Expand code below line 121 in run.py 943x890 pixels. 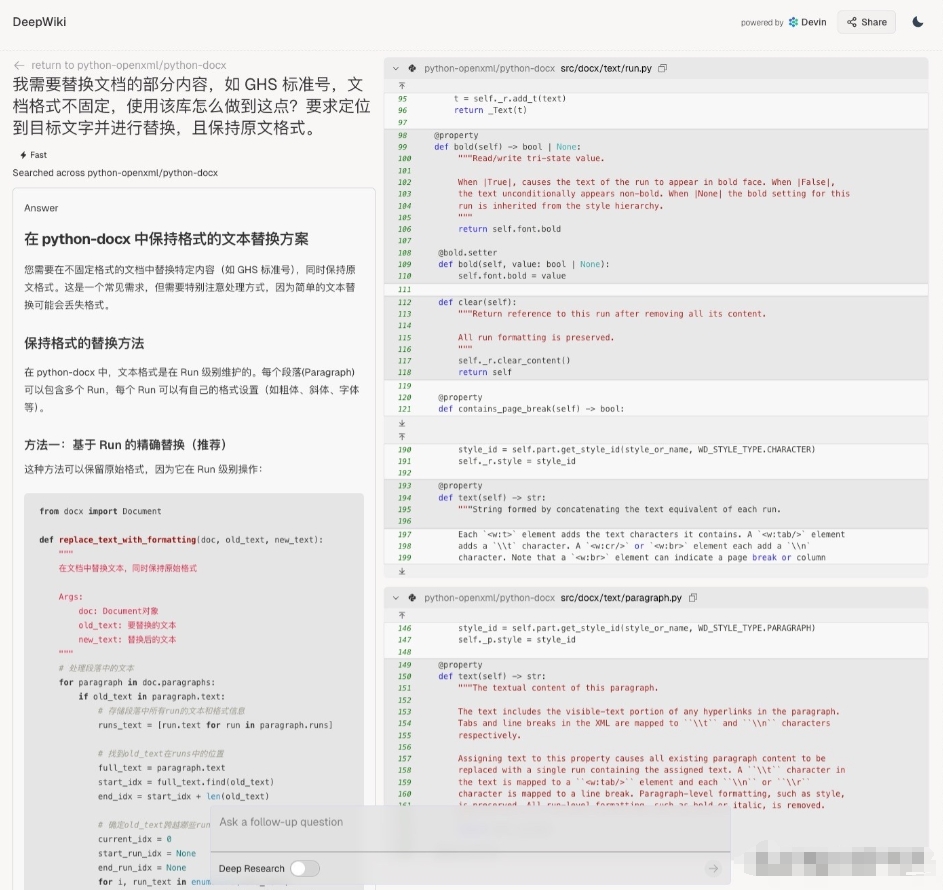click(402, 423)
